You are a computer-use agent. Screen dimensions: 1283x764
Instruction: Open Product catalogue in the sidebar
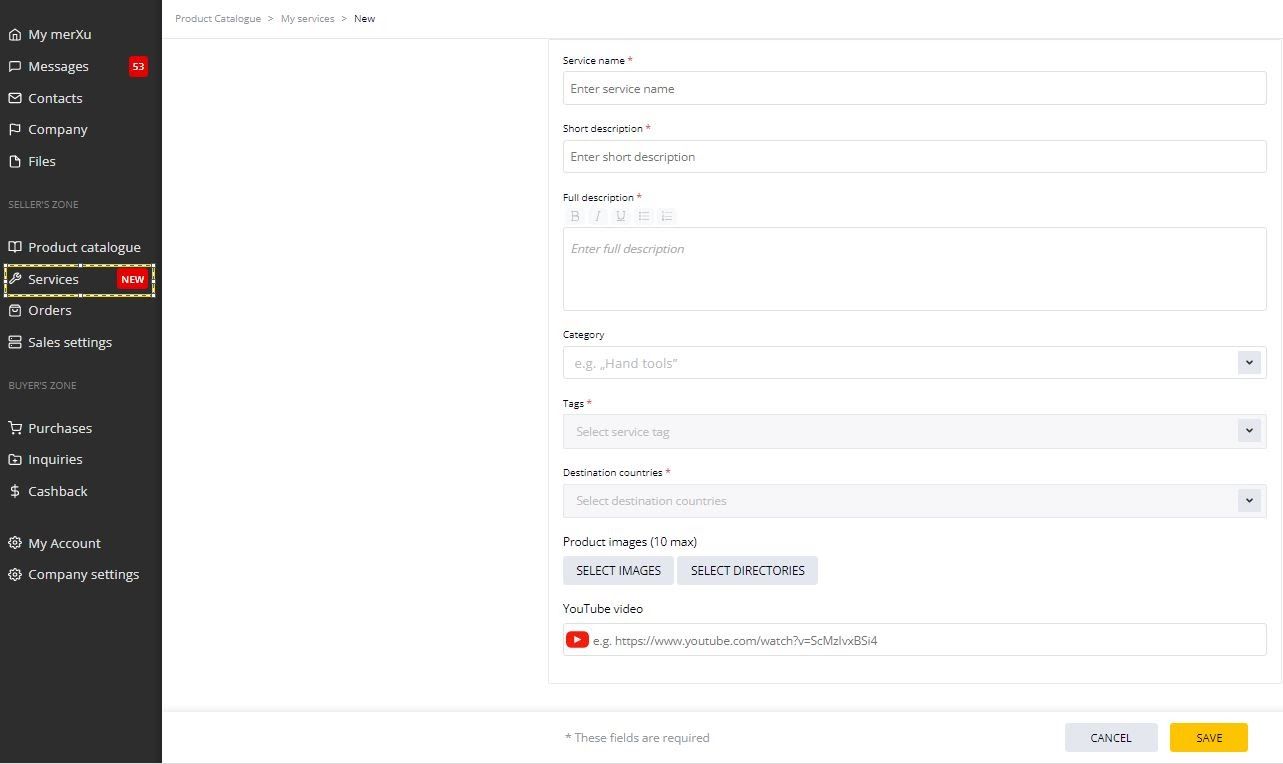tap(84, 247)
